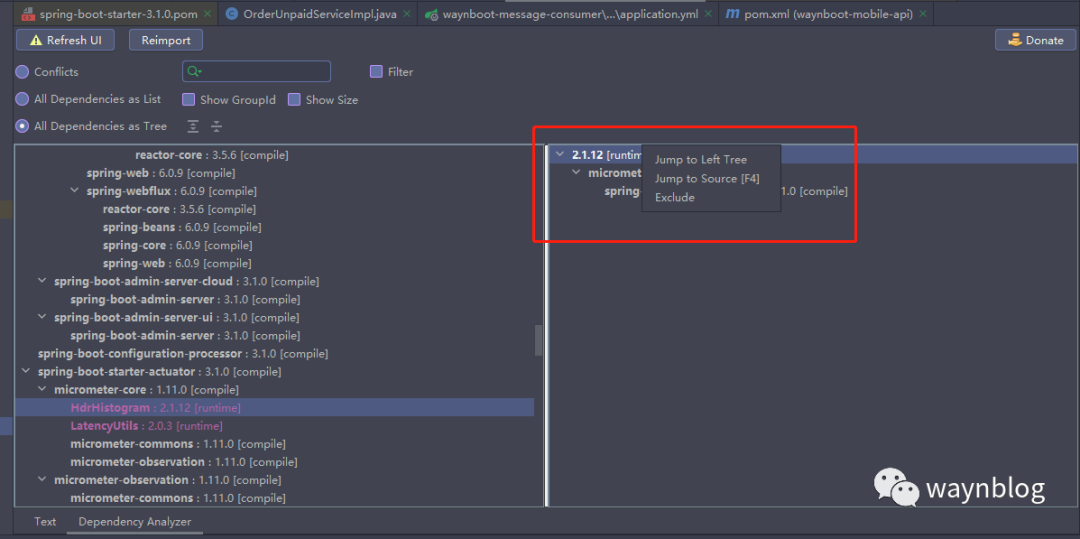
Task: Click the Donate button
Action: click(x=1035, y=41)
